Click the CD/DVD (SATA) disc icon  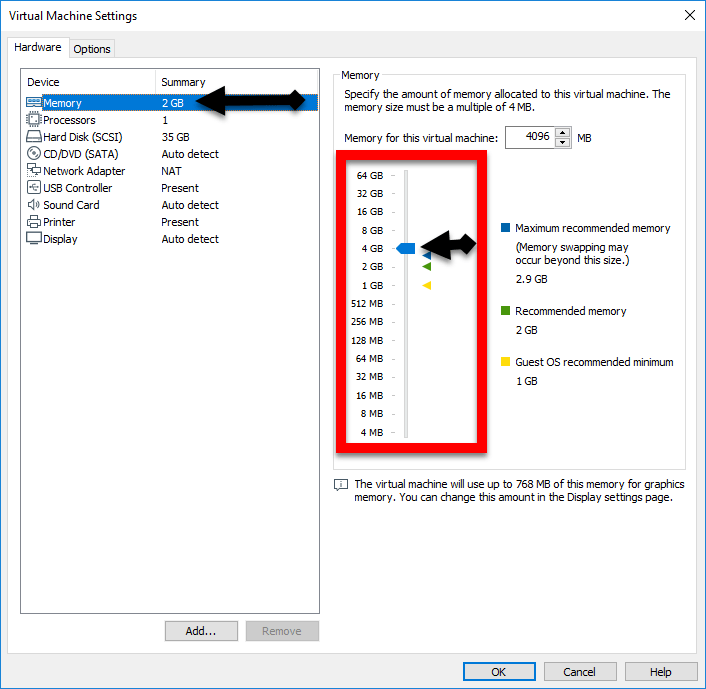click(33, 154)
